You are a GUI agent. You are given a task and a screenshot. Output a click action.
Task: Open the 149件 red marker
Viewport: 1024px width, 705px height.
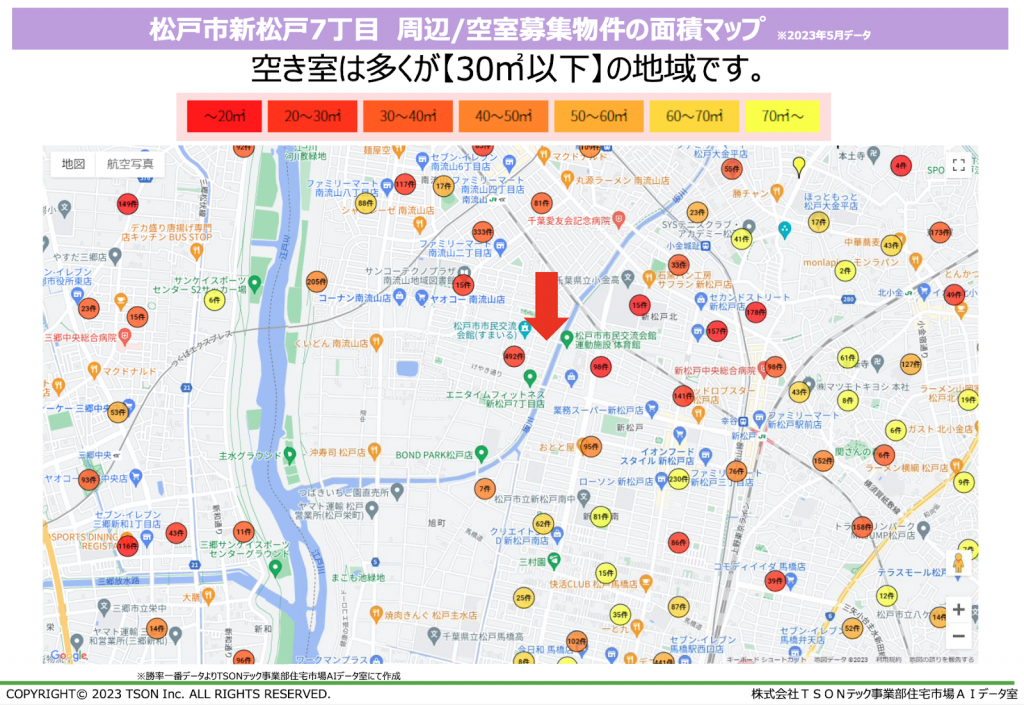coord(127,204)
